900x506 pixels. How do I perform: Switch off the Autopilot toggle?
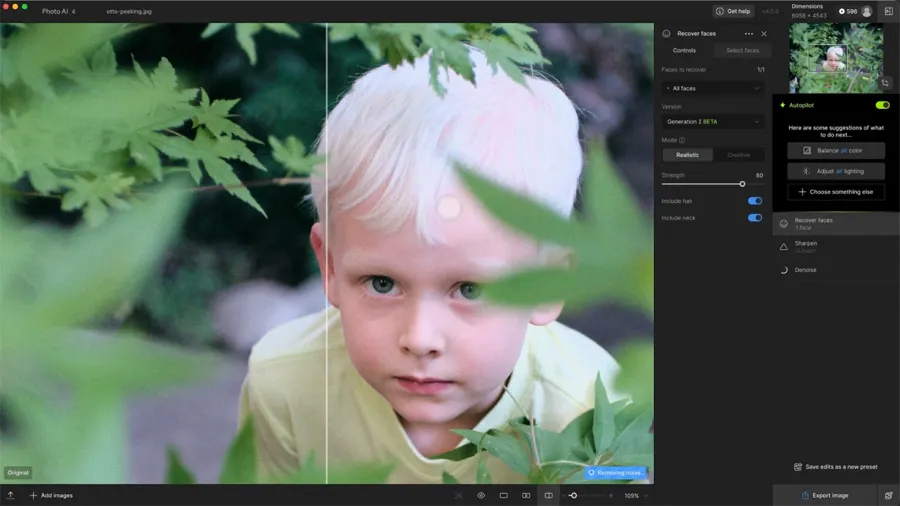point(882,105)
